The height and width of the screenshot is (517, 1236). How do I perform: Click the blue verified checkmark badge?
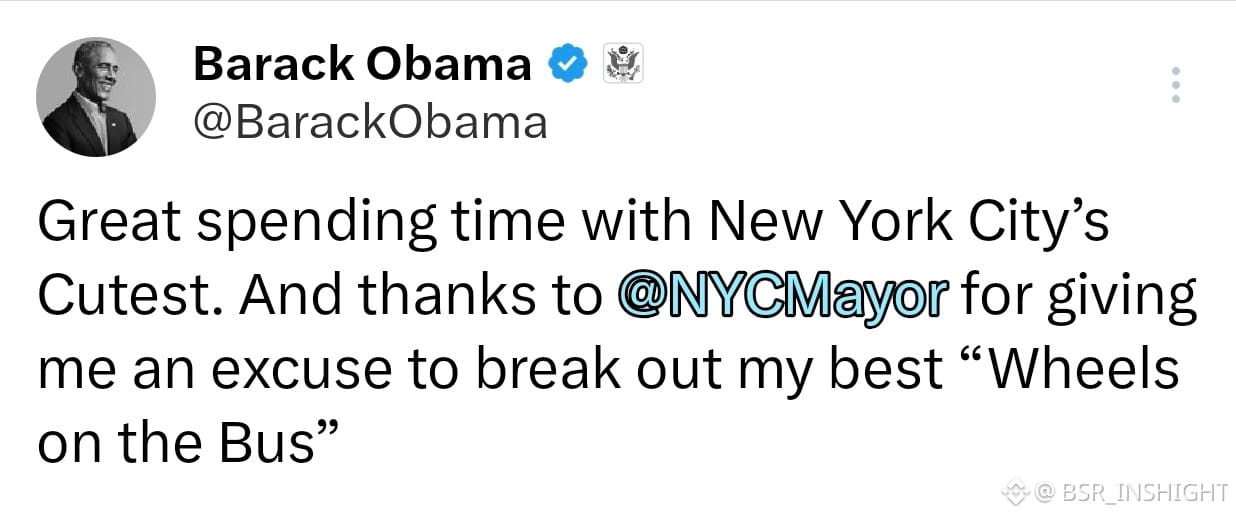click(568, 65)
